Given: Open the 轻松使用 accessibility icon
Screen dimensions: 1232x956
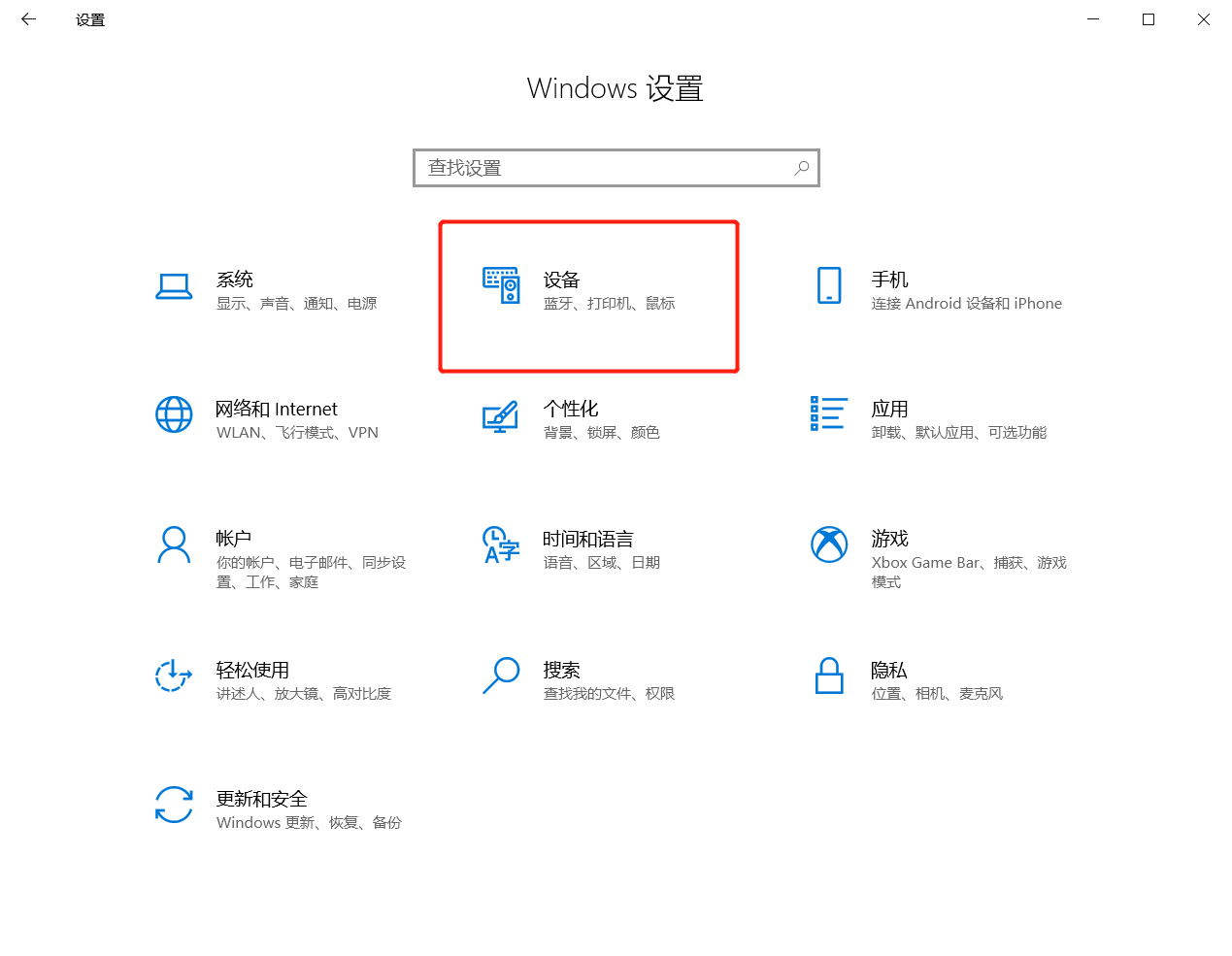Looking at the screenshot, I should point(174,676).
